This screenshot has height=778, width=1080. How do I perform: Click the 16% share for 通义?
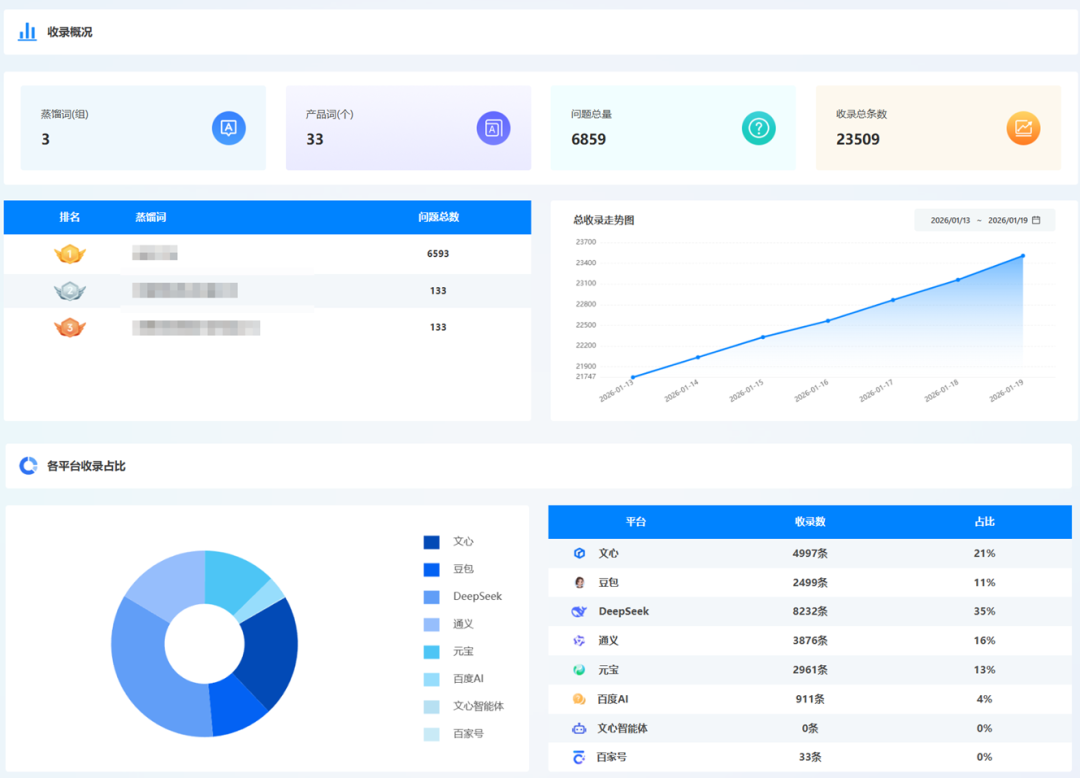point(984,641)
